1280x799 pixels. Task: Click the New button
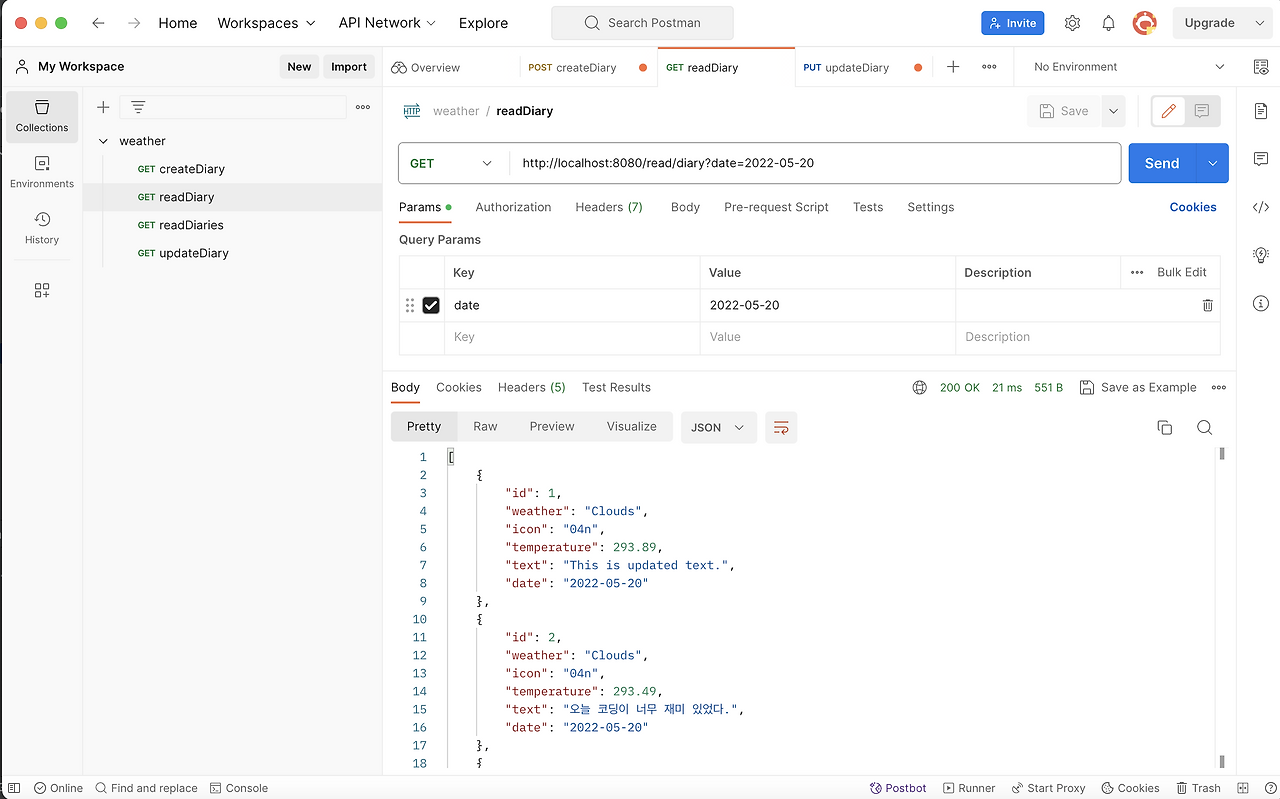[x=299, y=67]
